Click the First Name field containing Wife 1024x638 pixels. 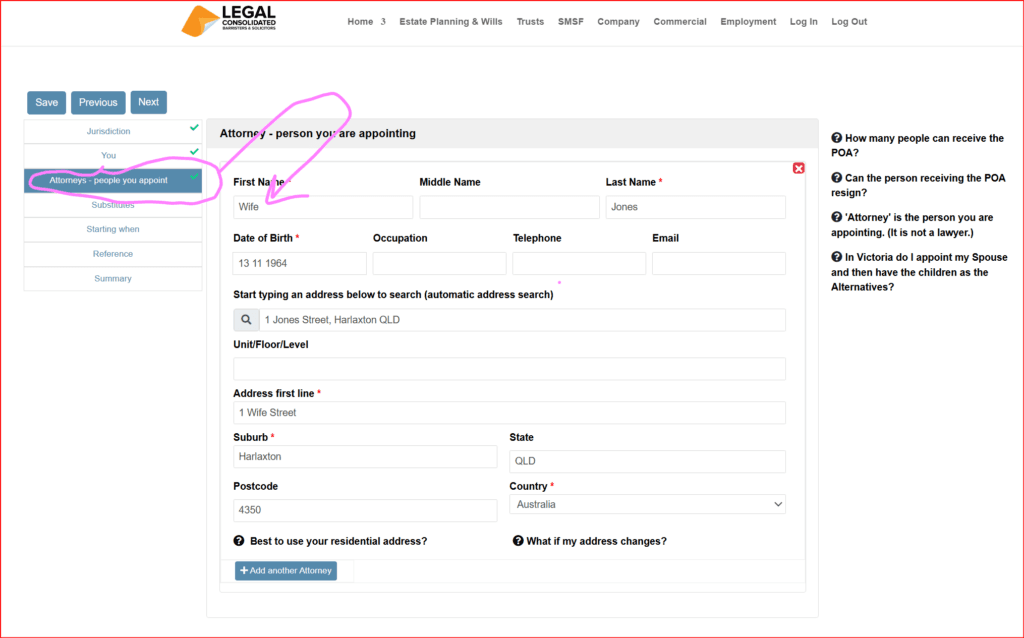(x=323, y=207)
